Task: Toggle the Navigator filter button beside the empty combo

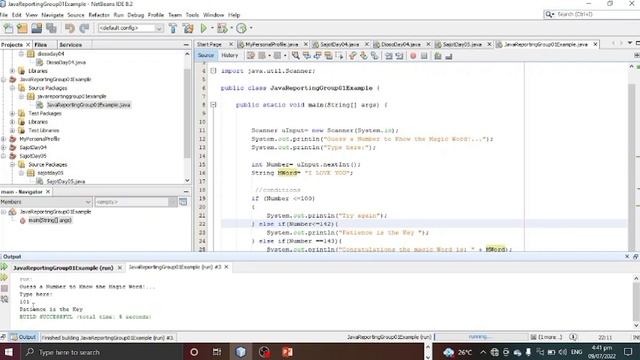Action: [183, 202]
